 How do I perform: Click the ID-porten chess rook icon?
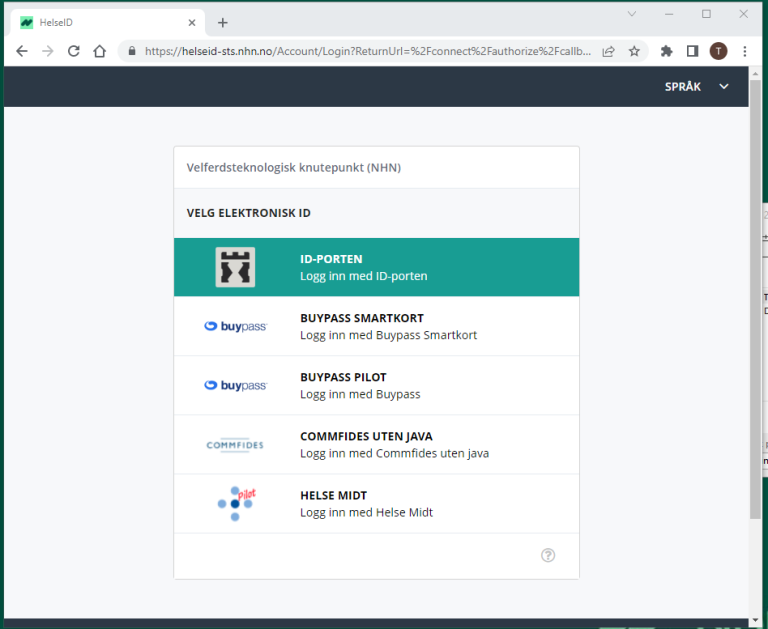click(x=235, y=267)
